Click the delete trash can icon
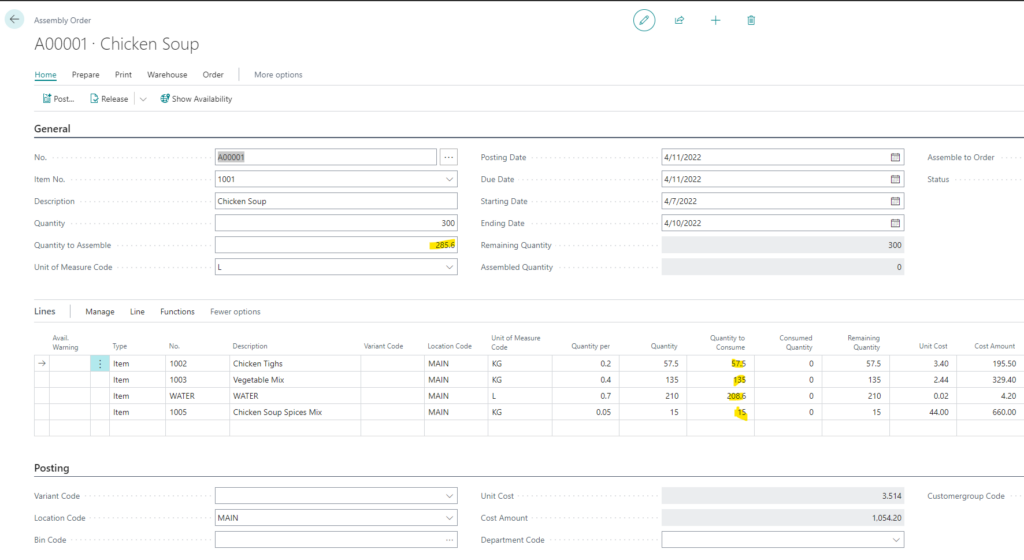The width and height of the screenshot is (1024, 560). tap(751, 20)
